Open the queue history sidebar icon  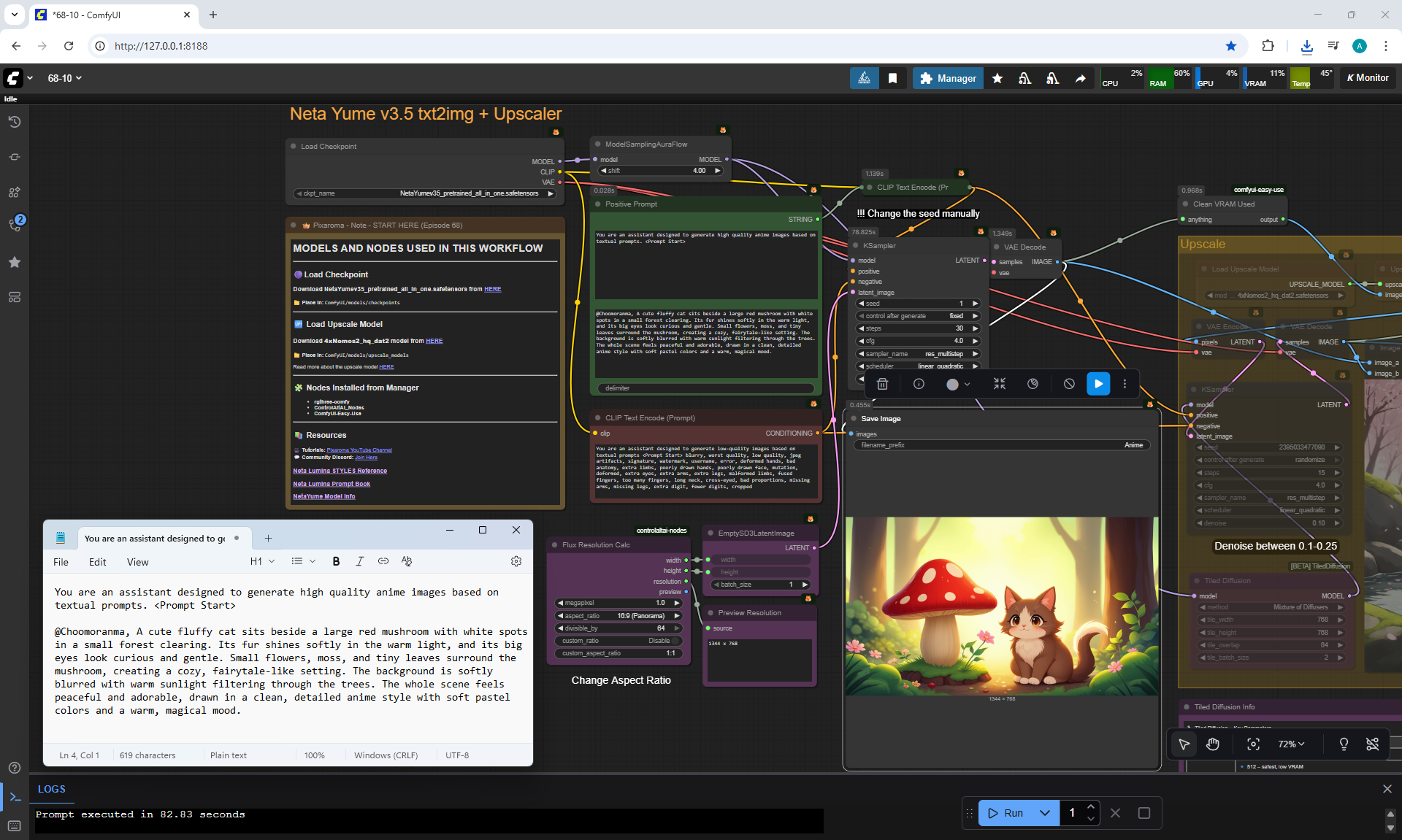(x=15, y=122)
